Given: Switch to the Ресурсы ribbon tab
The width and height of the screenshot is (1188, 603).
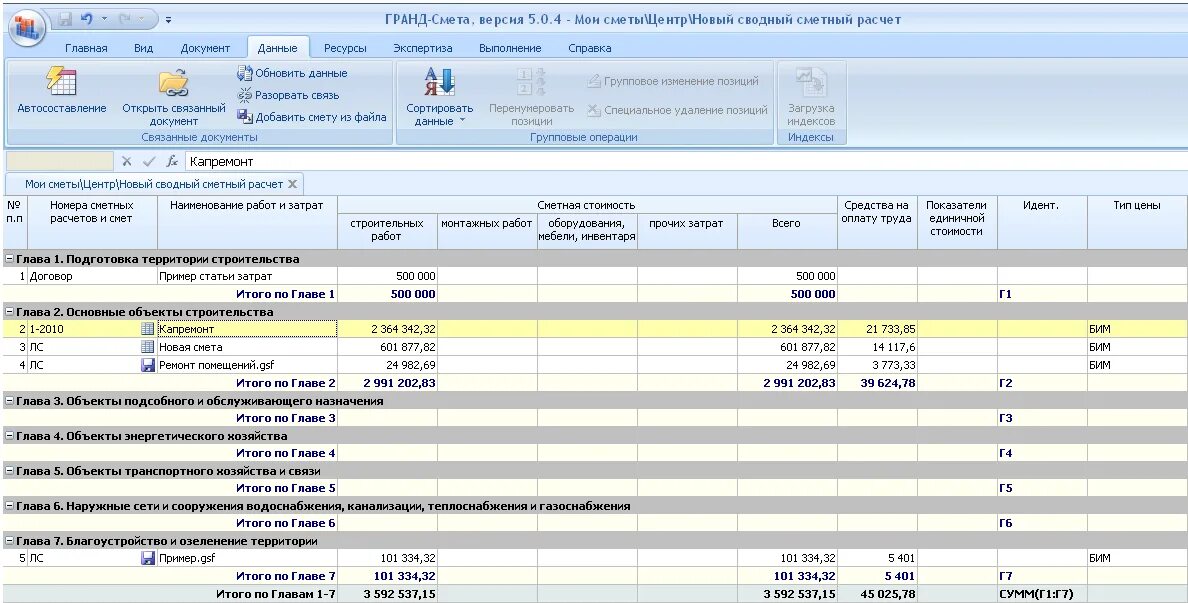Looking at the screenshot, I should coord(345,48).
